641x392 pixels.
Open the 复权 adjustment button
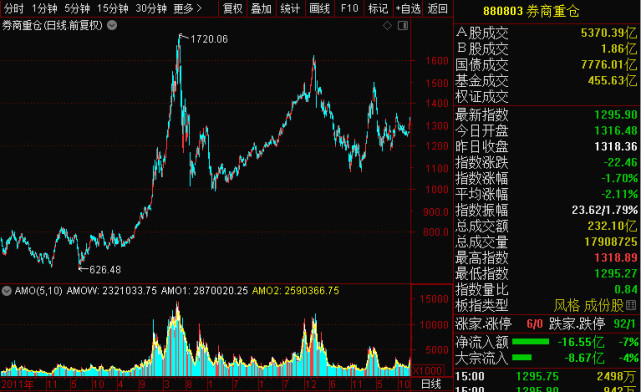233,8
